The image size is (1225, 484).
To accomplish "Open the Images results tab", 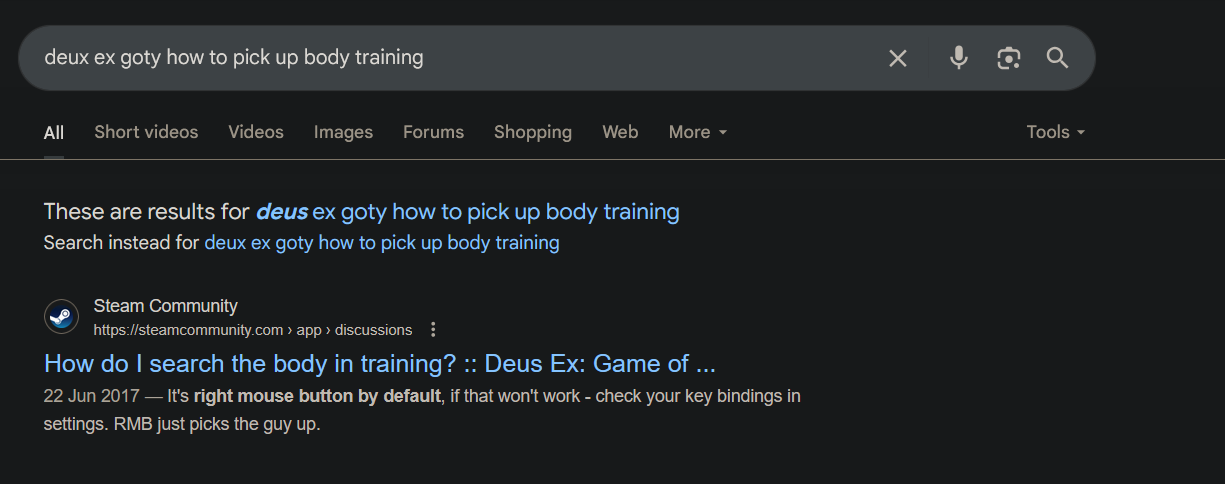I will click(343, 132).
